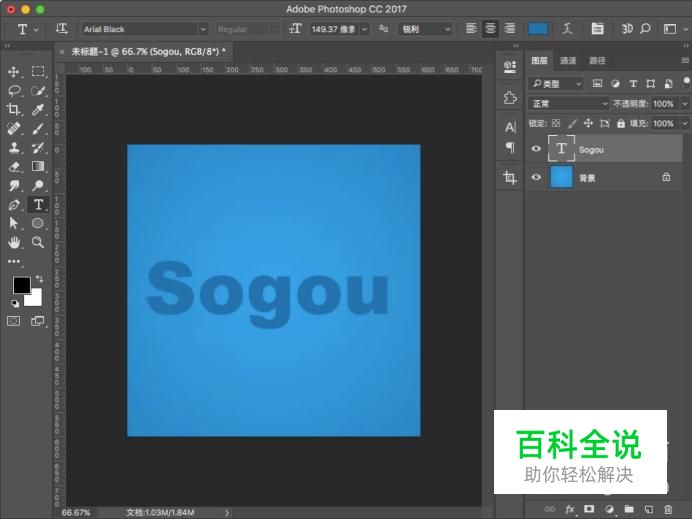Open the blue text color swatch
Viewport: 692px width, 519px height.
click(x=538, y=29)
